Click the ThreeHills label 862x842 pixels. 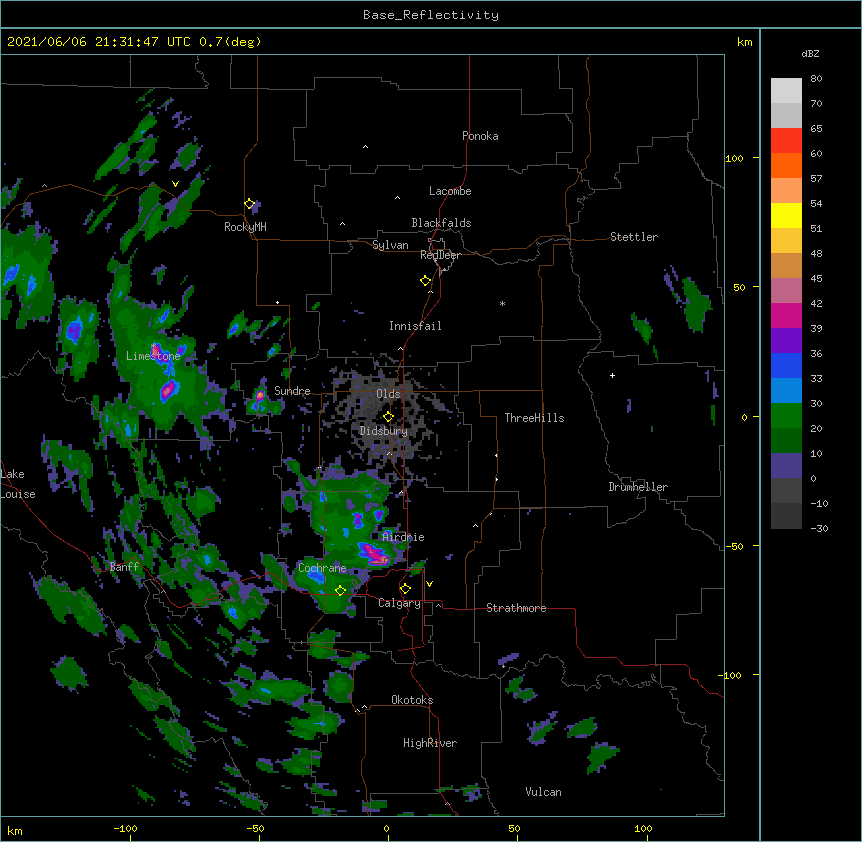point(534,418)
